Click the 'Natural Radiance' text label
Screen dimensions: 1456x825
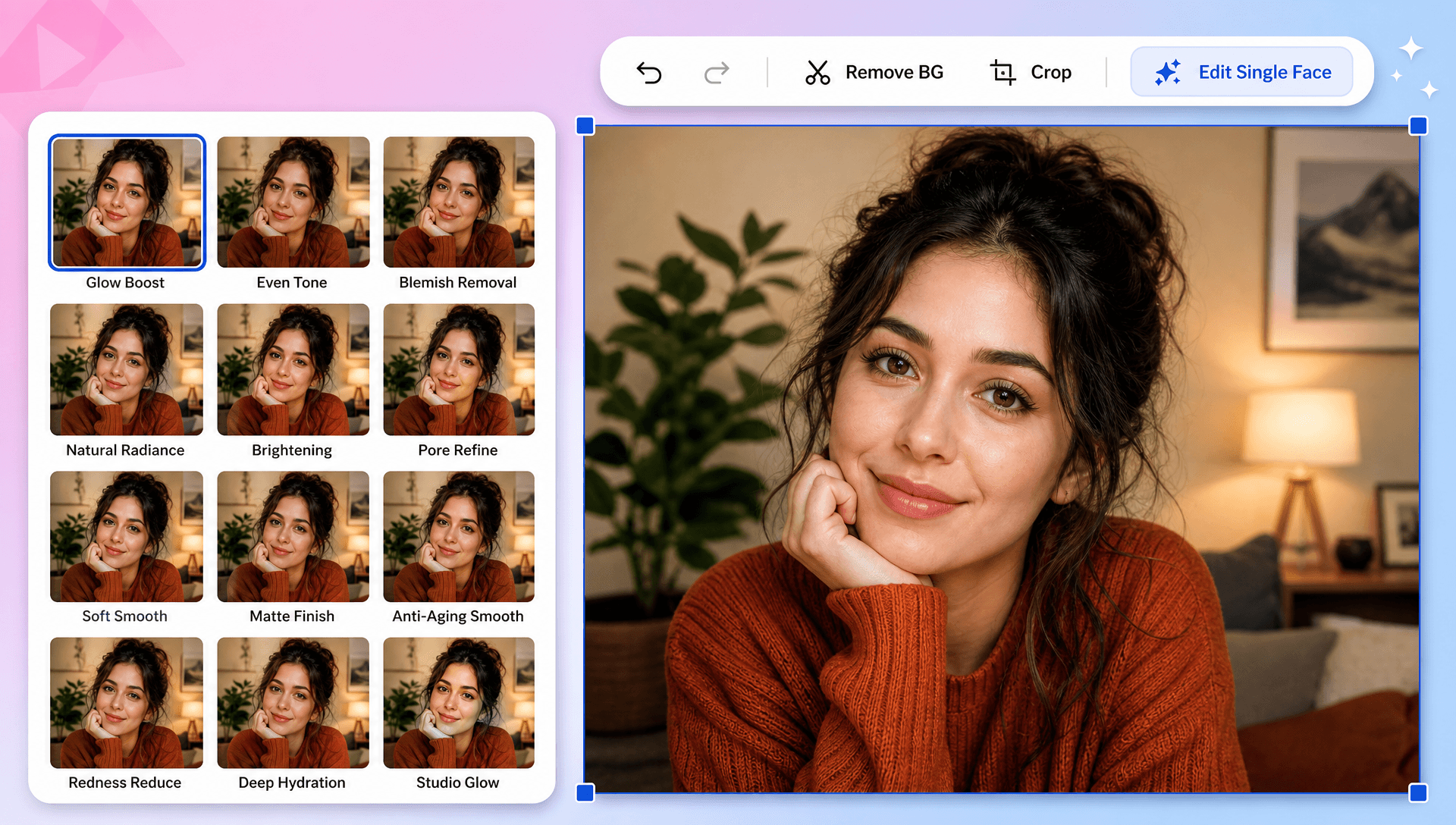[x=125, y=450]
